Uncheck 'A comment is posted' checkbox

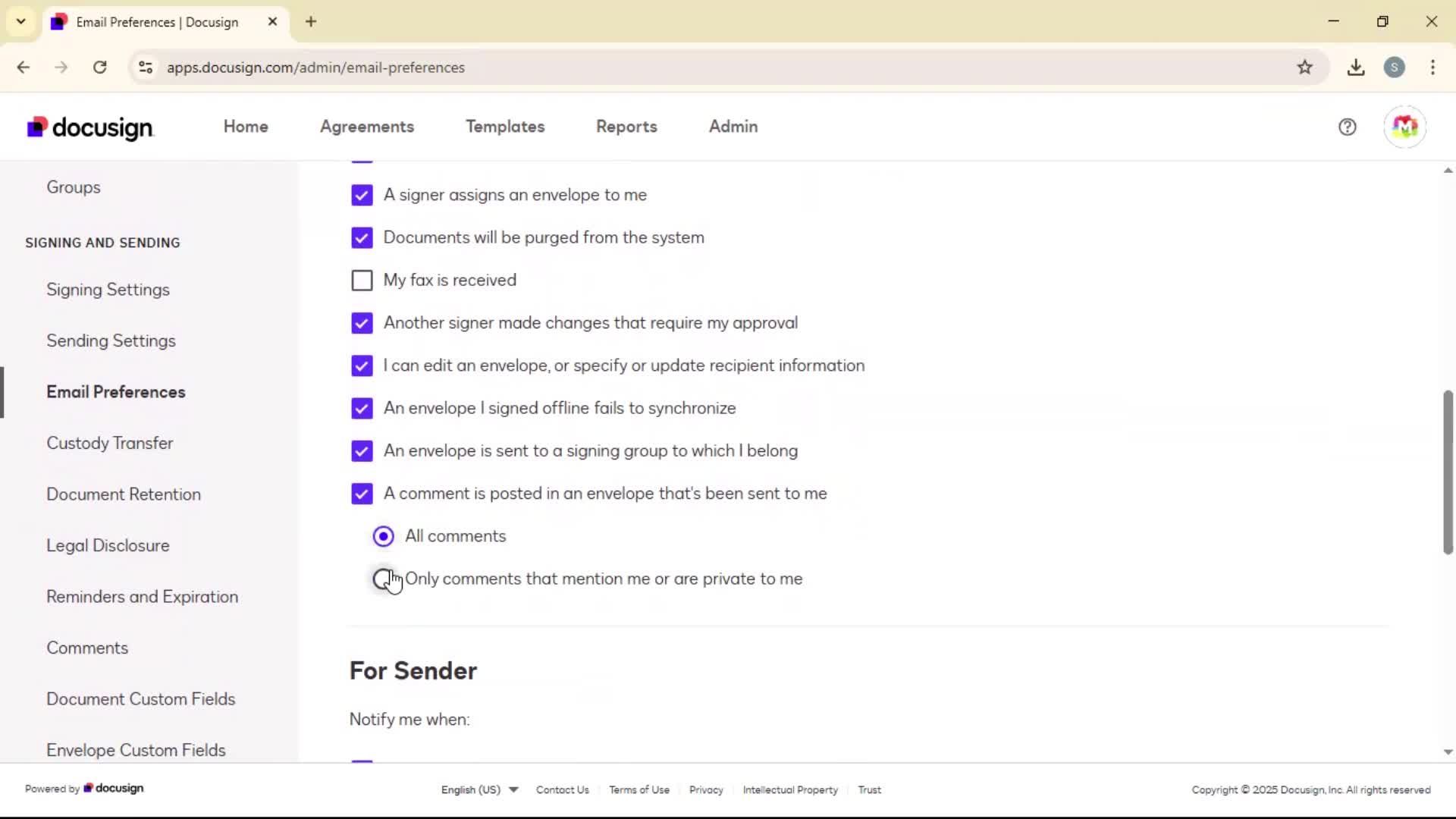362,494
